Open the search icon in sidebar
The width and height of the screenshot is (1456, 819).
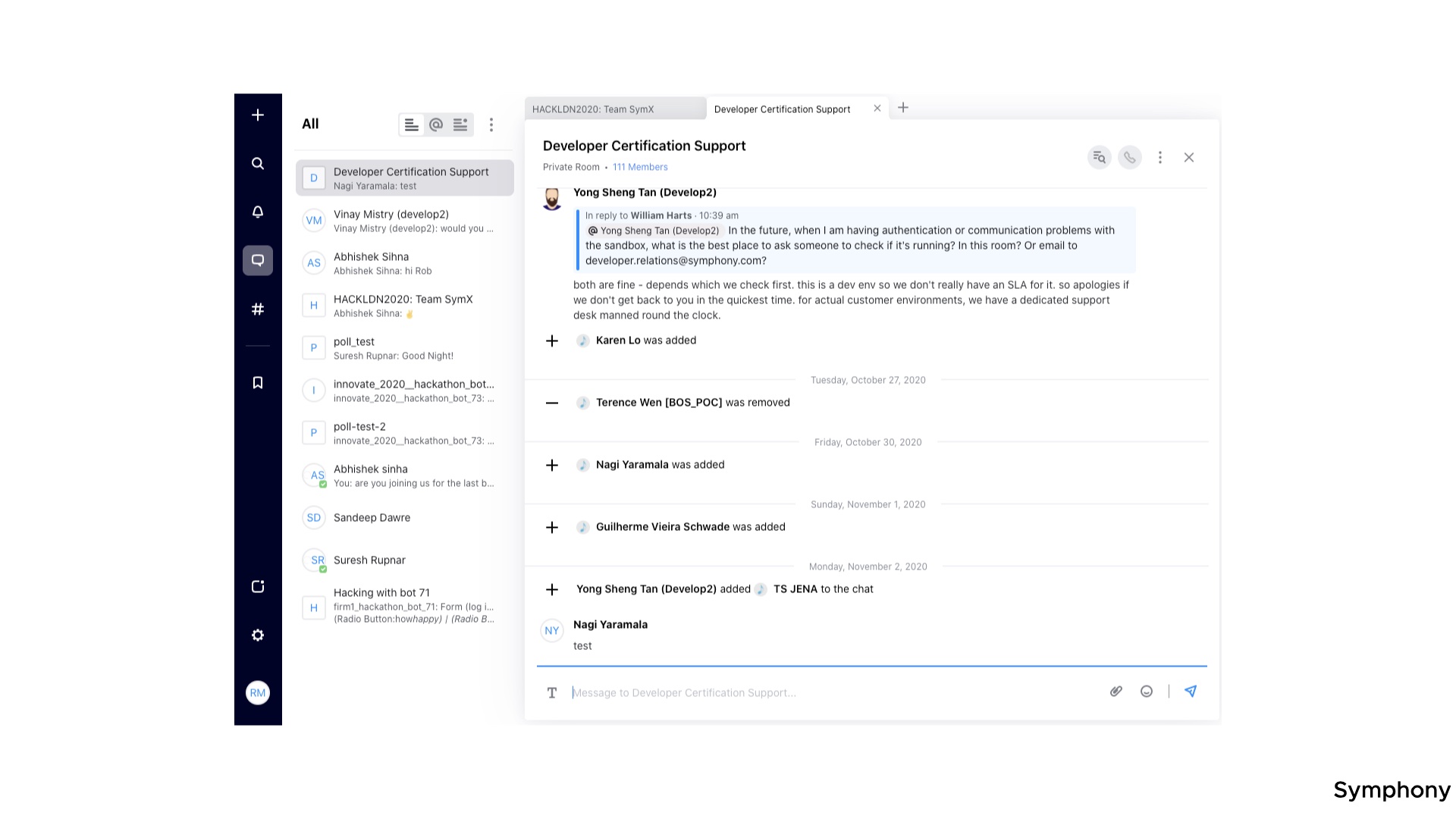click(258, 163)
